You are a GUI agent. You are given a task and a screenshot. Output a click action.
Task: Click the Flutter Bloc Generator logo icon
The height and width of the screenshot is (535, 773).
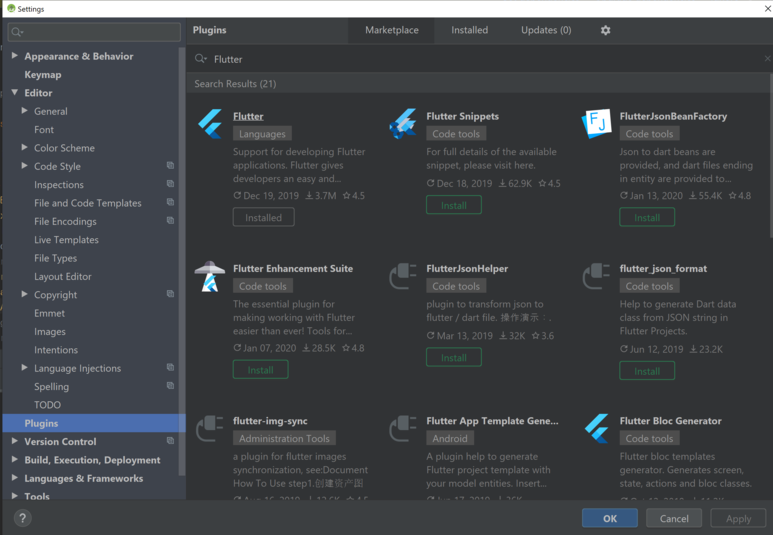click(x=597, y=428)
